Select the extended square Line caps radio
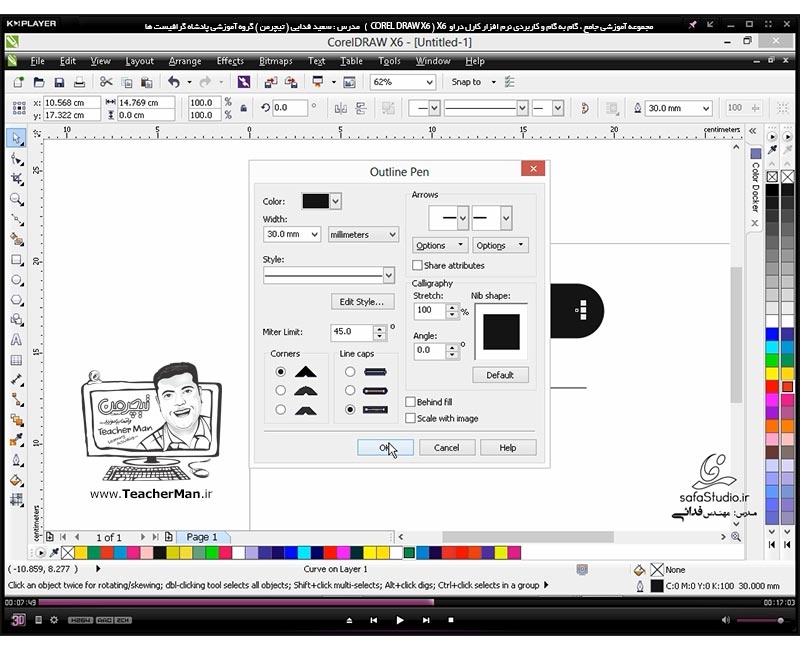Screen dimensions: 800x650 (x=349, y=409)
